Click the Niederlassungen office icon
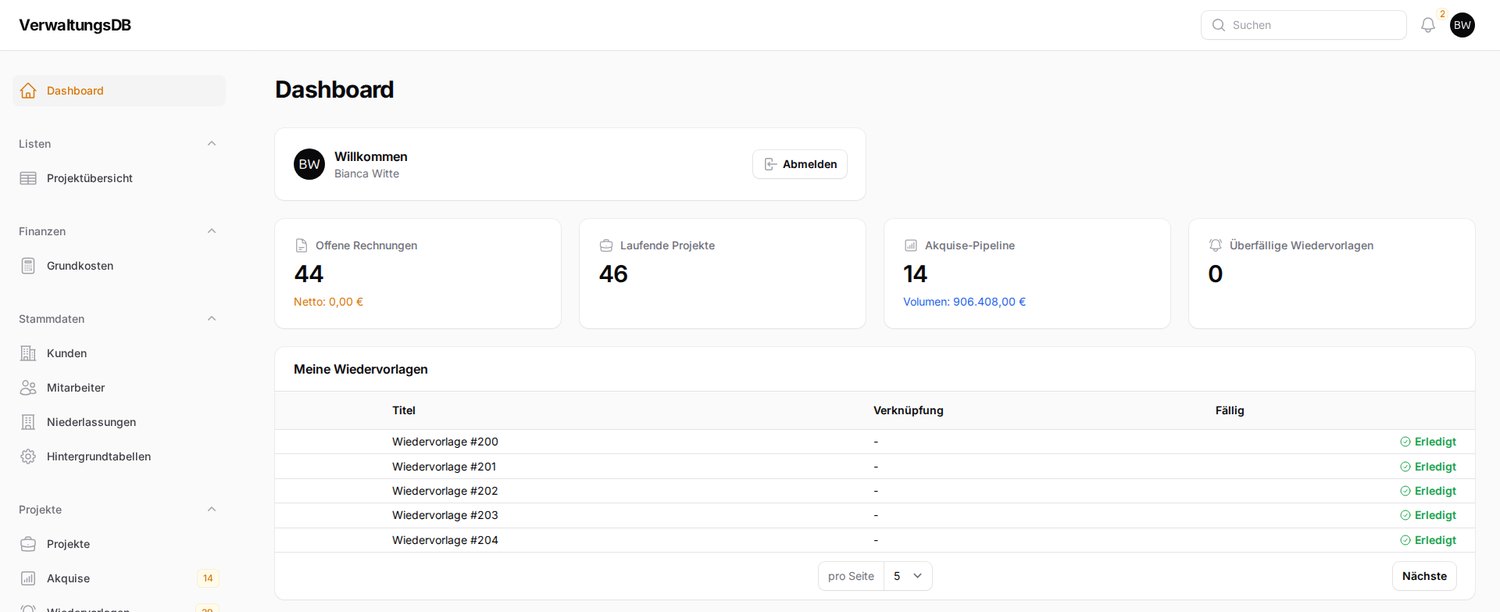The width and height of the screenshot is (1500, 612). pyautogui.click(x=28, y=422)
